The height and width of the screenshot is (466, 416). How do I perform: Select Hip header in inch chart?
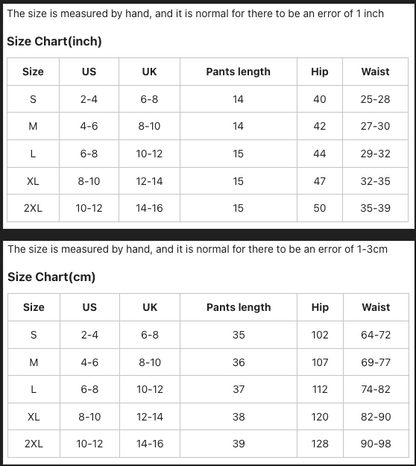[320, 72]
